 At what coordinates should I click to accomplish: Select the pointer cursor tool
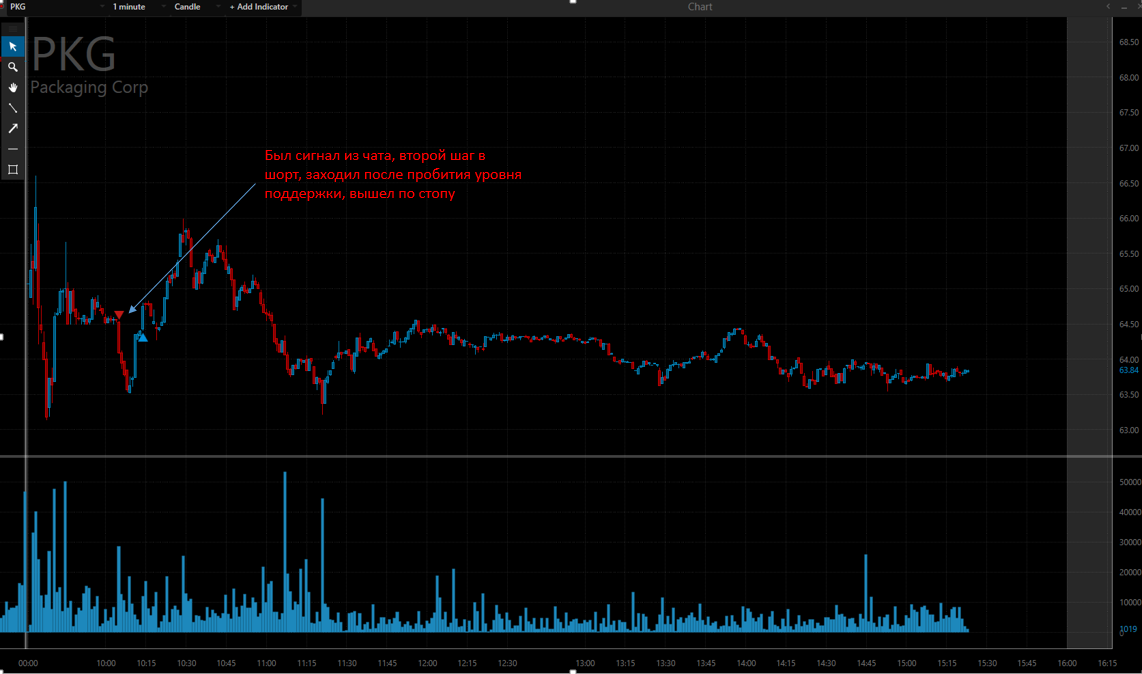[x=12, y=47]
